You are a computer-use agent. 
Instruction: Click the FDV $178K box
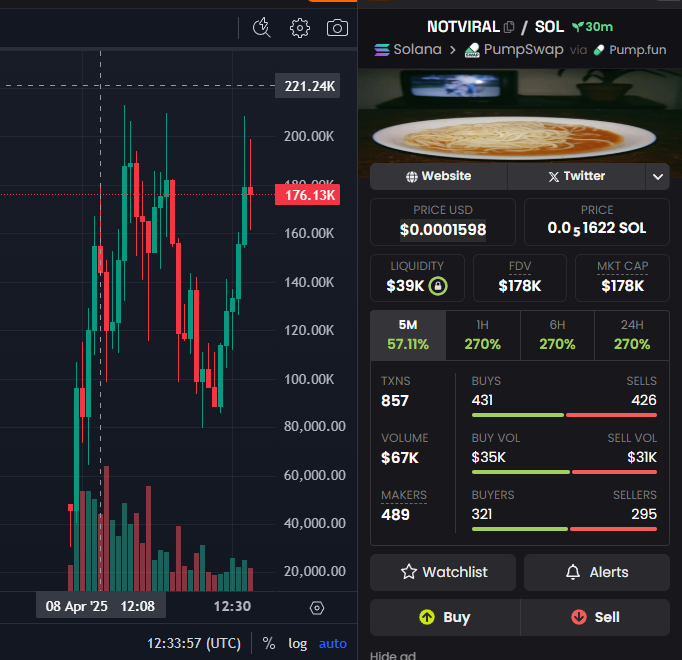(520, 278)
